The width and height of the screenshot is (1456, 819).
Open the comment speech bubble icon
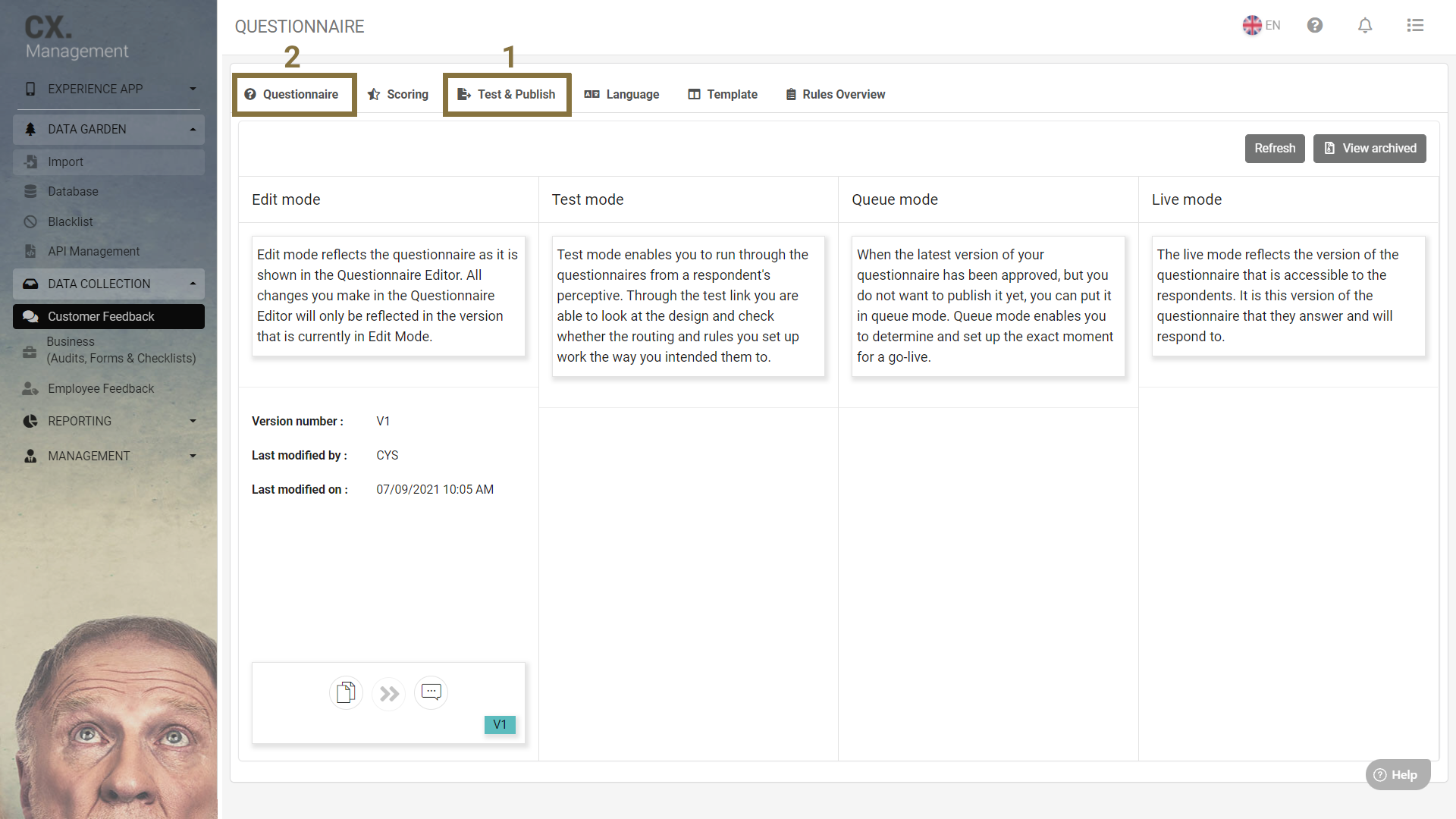(431, 692)
